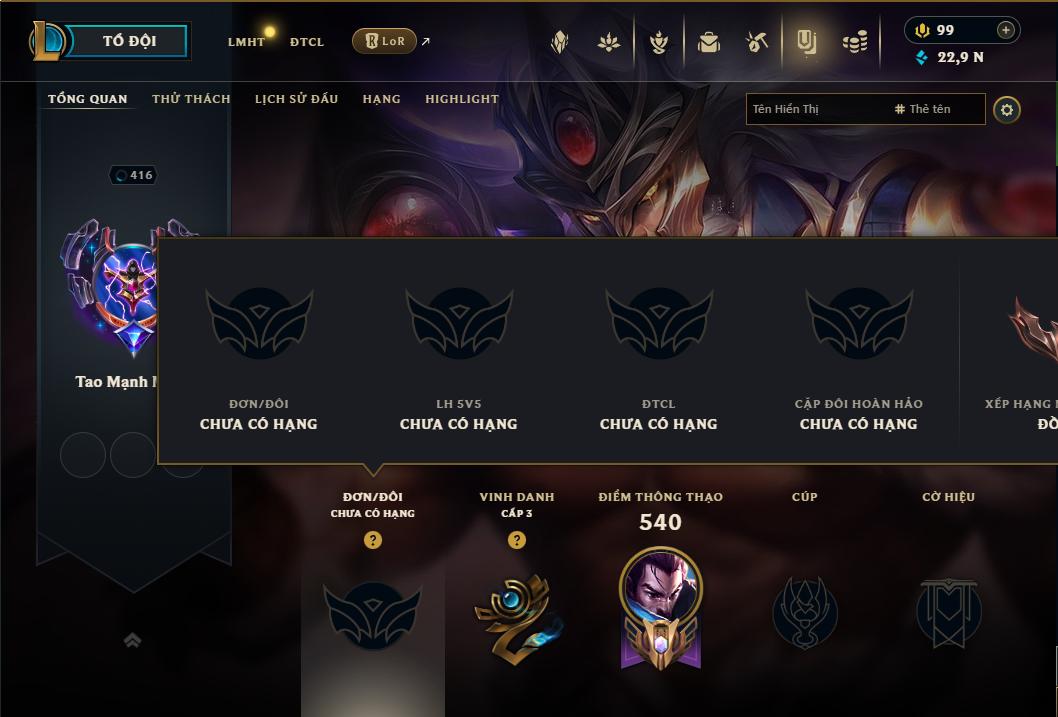
Task: Open the Store coins icon
Action: (x=855, y=42)
